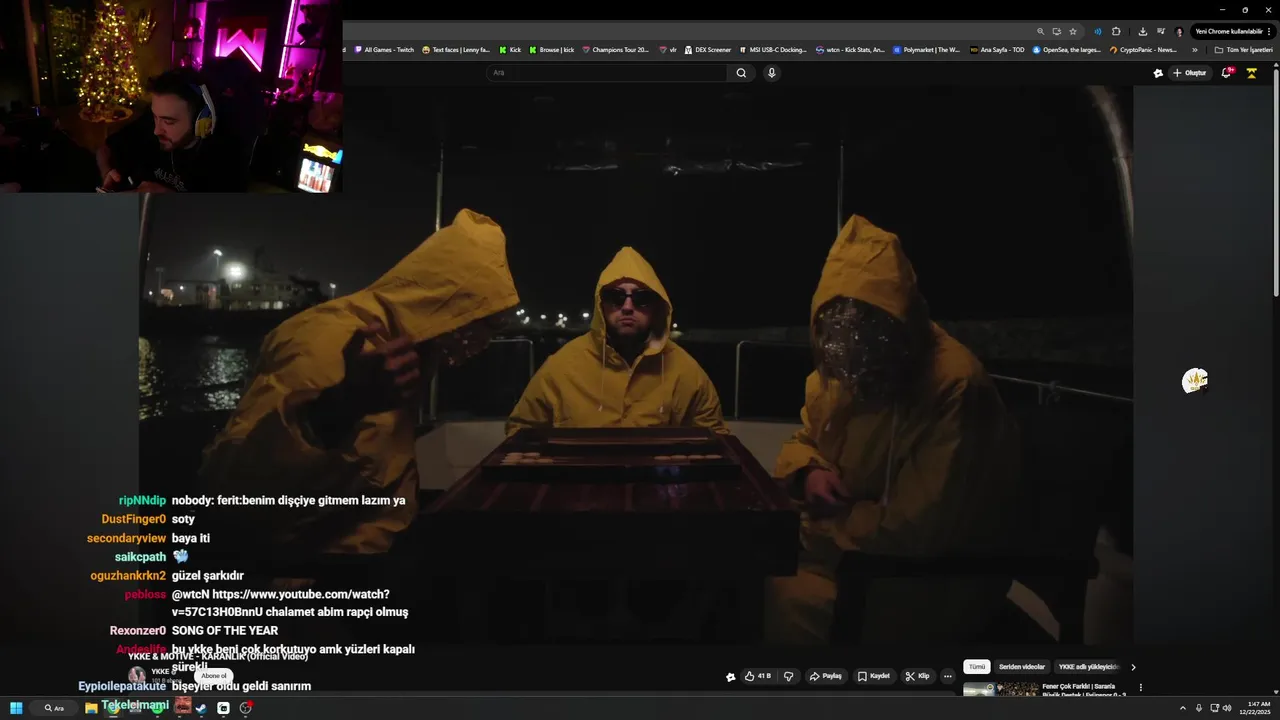This screenshot has height=720, width=1280.
Task: Like the video with thumbs-up 41 B
Action: [757, 676]
